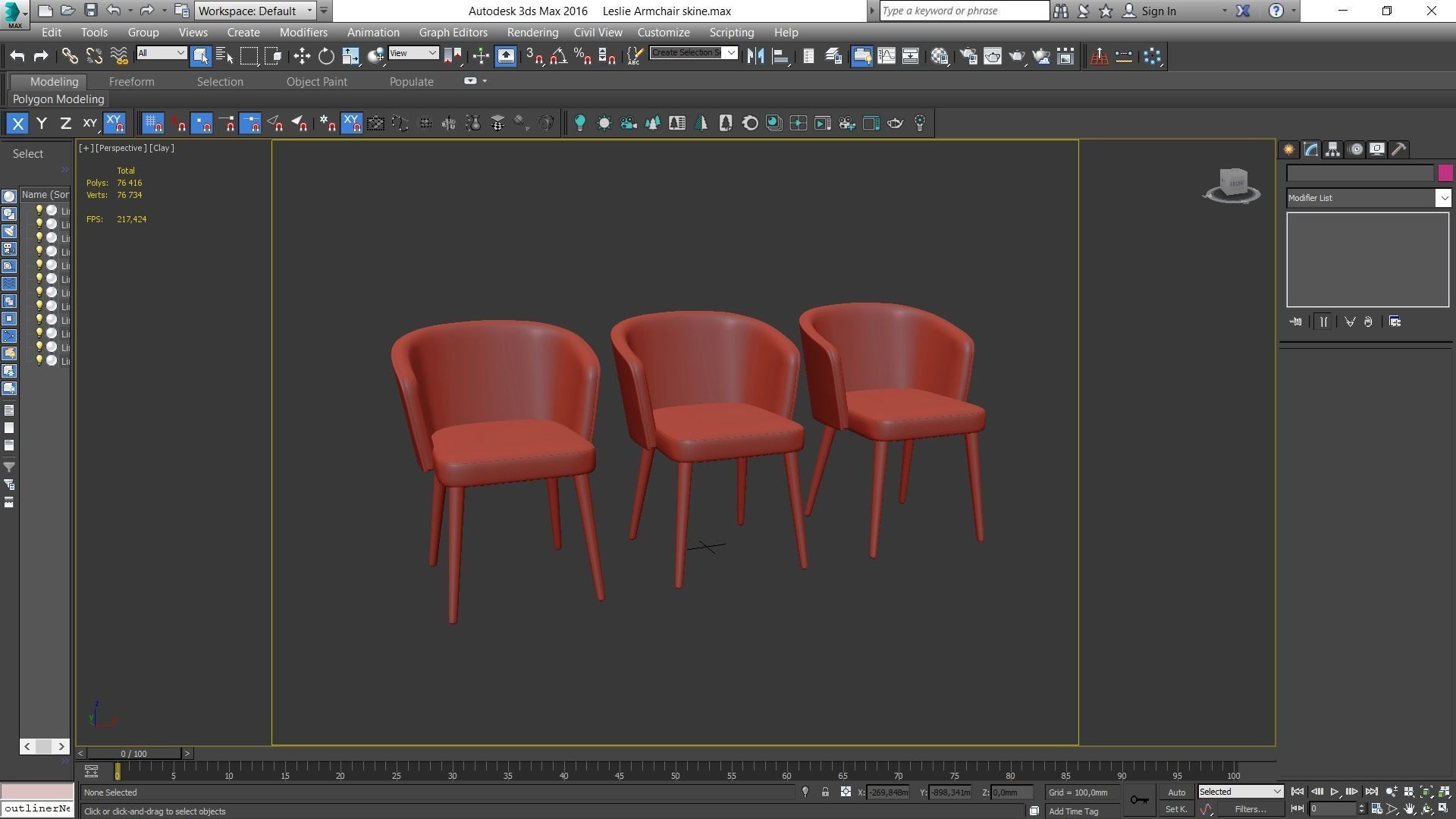1456x819 pixels.
Task: Click the keyword search input field
Action: click(x=964, y=11)
